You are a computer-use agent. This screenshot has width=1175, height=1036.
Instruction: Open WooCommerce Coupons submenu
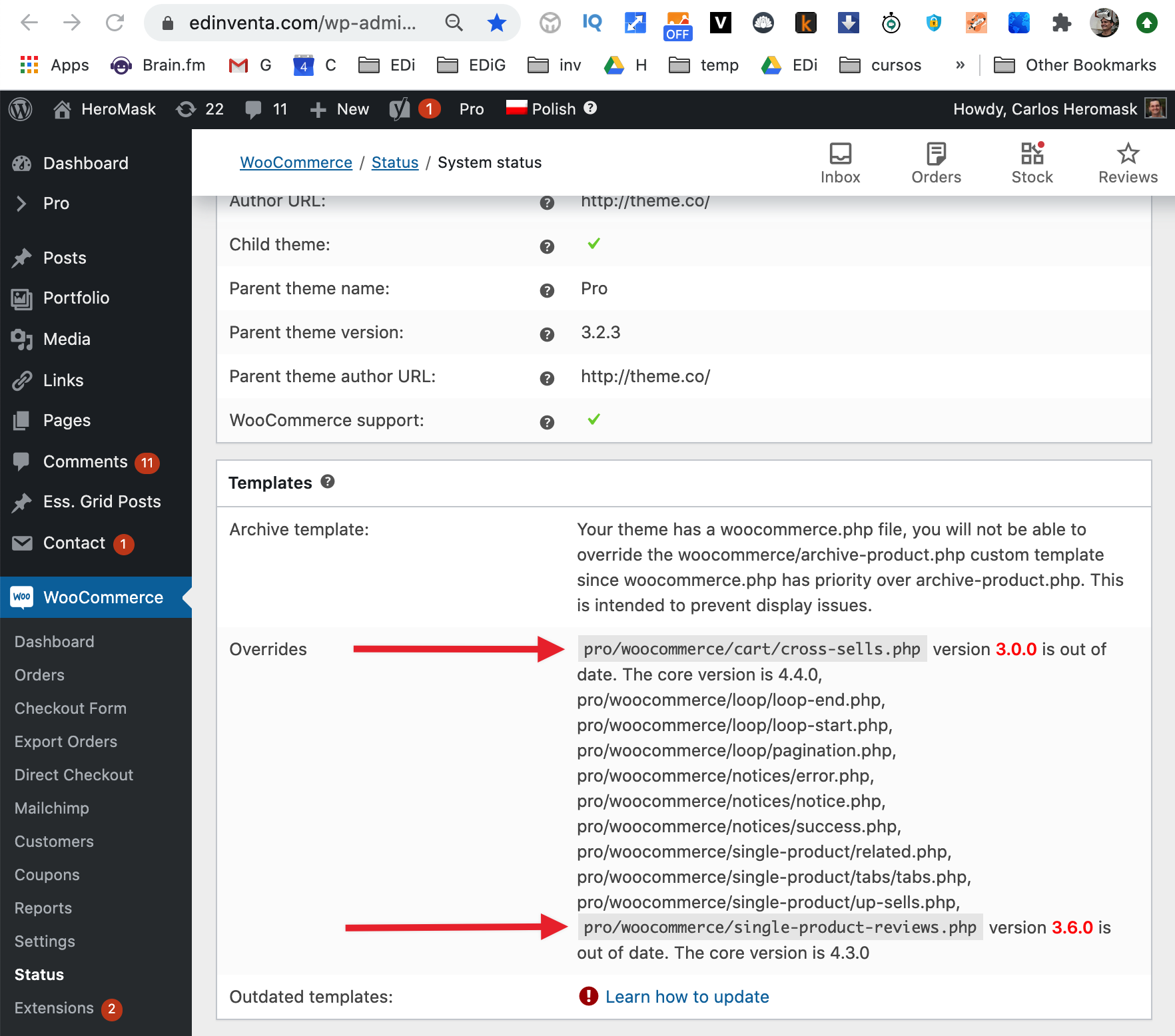47,874
